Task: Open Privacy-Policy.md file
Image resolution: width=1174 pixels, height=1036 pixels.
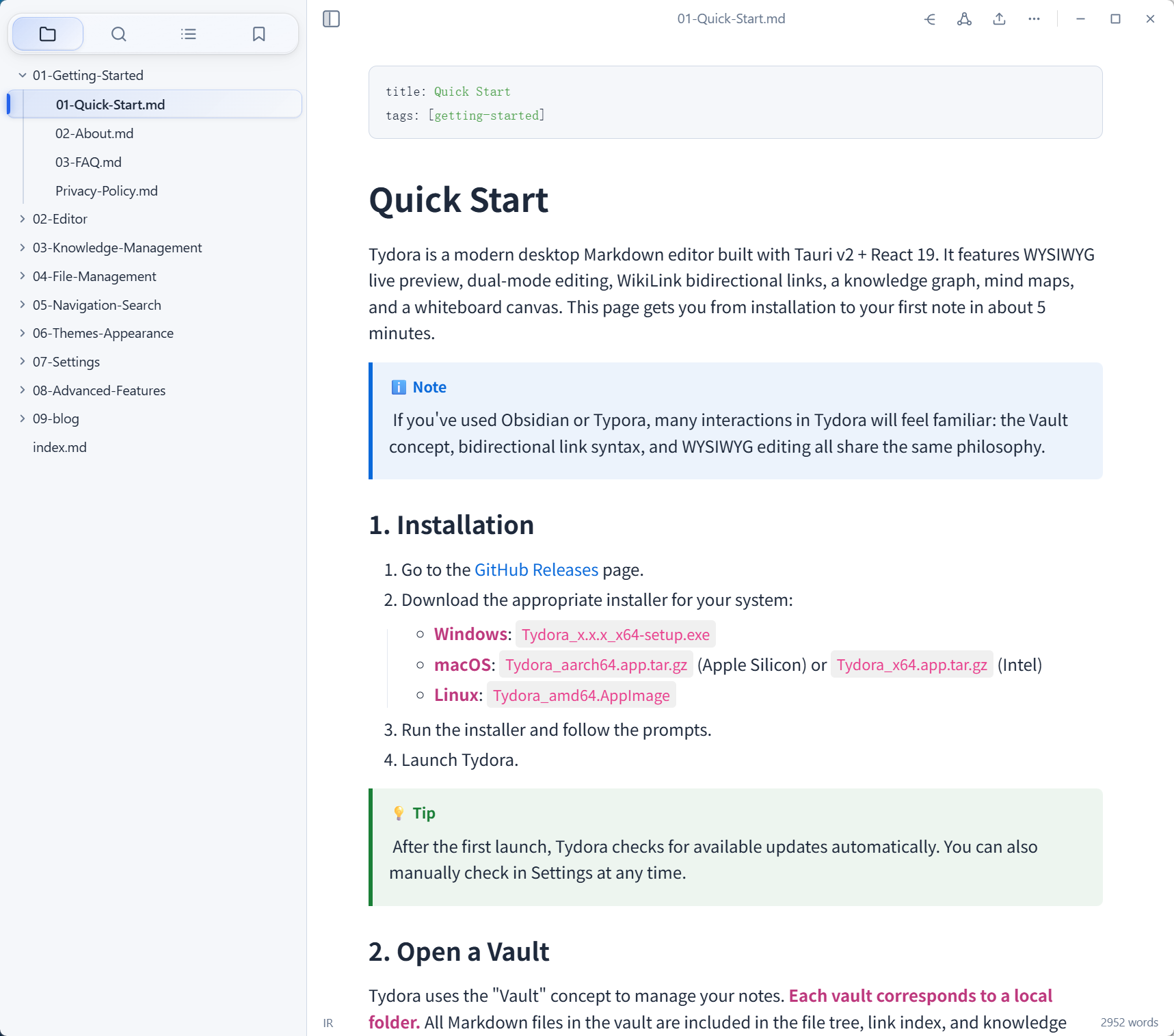Action: (x=107, y=191)
